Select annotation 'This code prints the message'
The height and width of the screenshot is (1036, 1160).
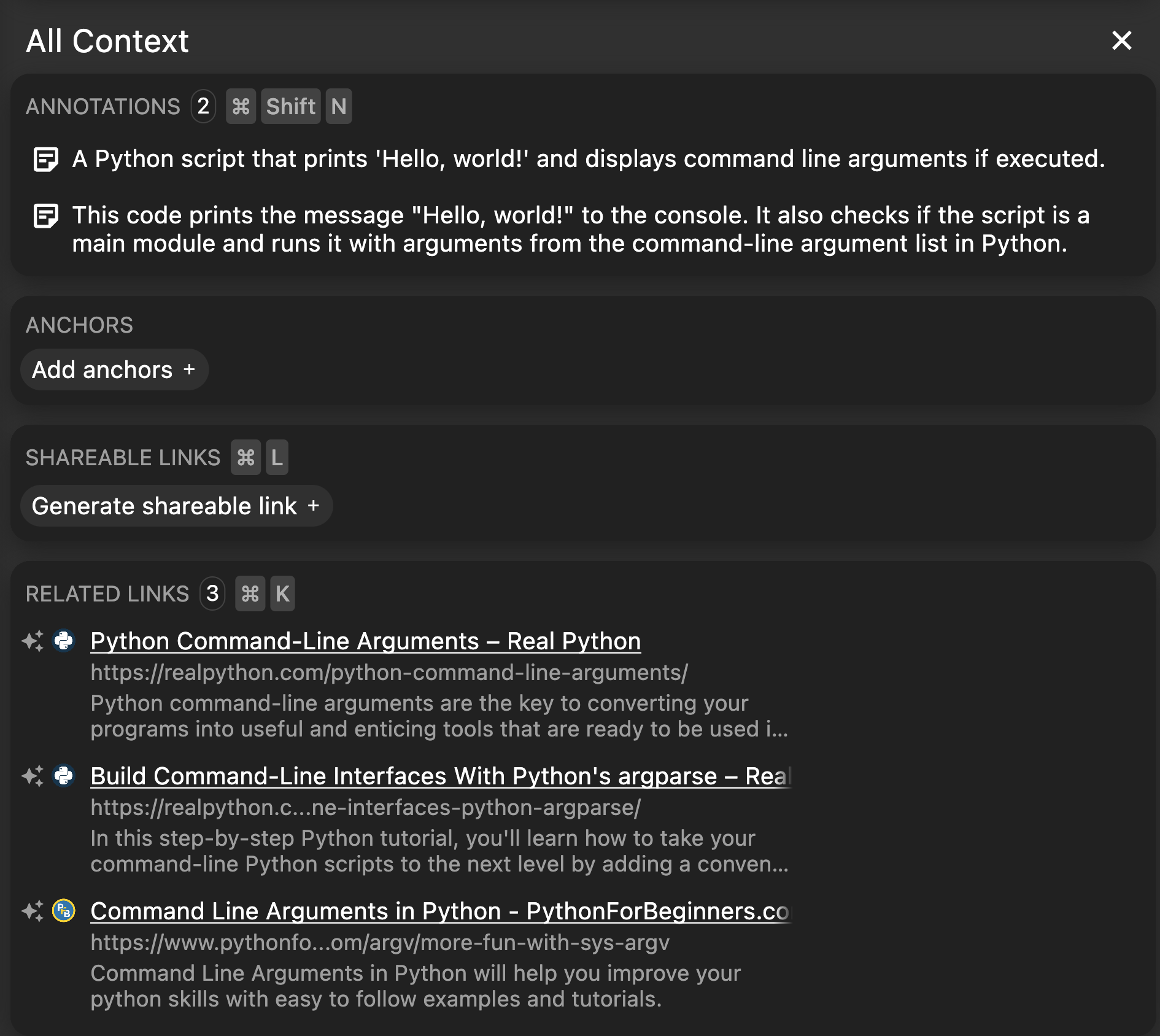coord(581,230)
